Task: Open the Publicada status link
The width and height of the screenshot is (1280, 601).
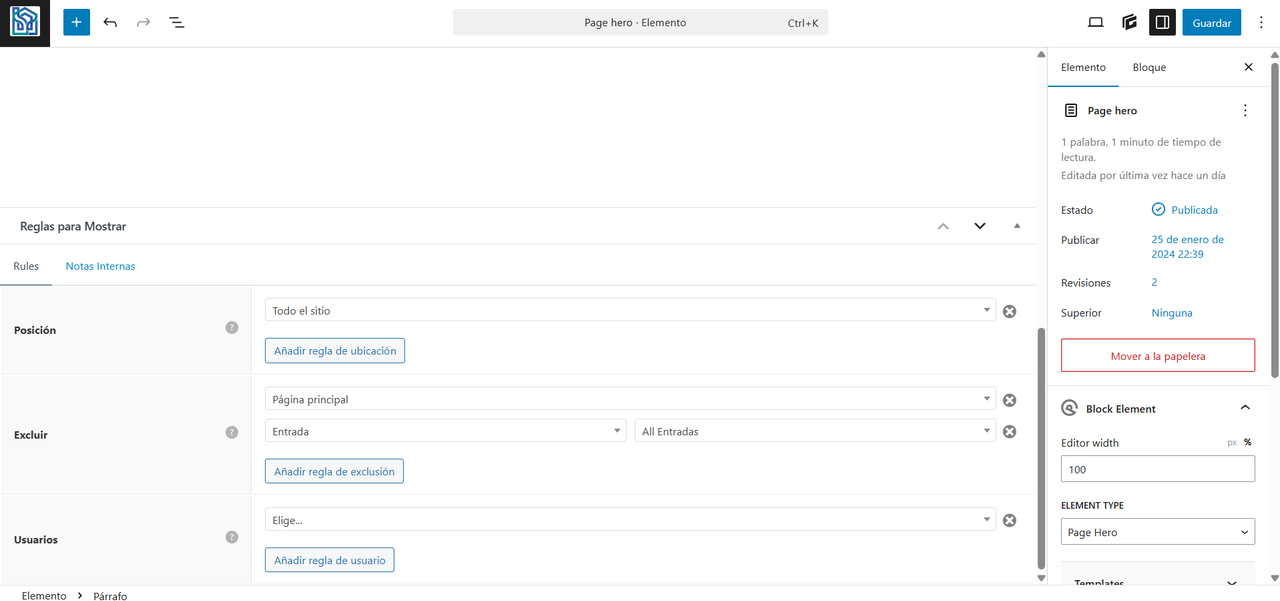Action: (1185, 210)
